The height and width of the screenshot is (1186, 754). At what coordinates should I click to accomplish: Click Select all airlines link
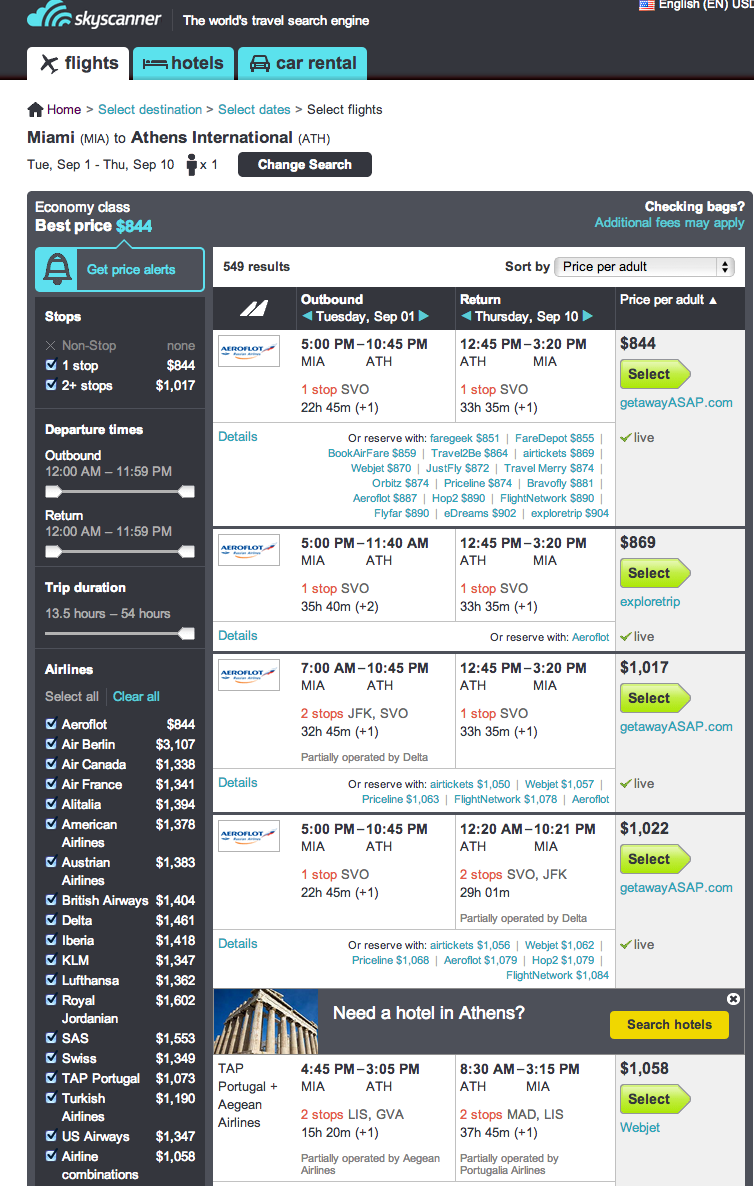pos(72,697)
